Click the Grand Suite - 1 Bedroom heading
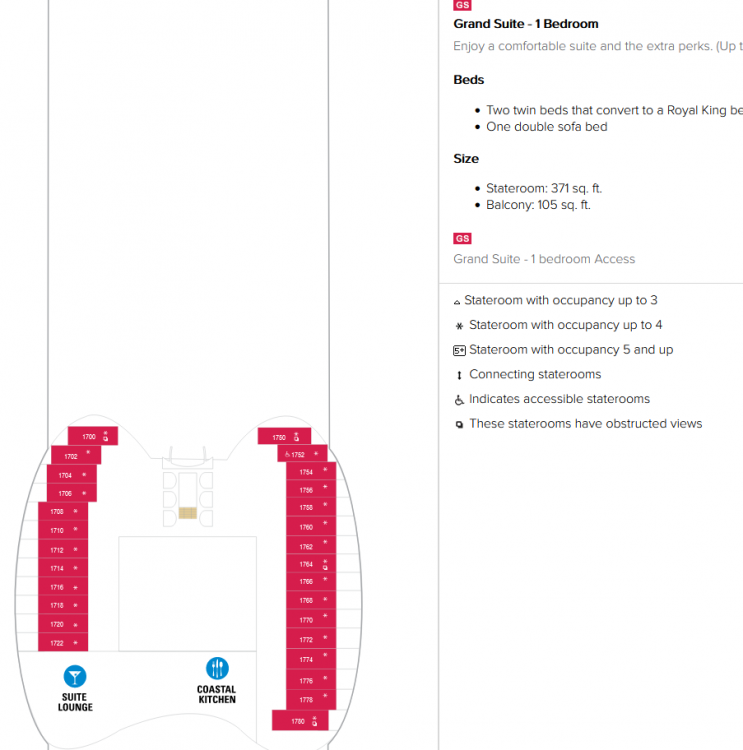Viewport: 743px width, 750px height. tap(526, 23)
